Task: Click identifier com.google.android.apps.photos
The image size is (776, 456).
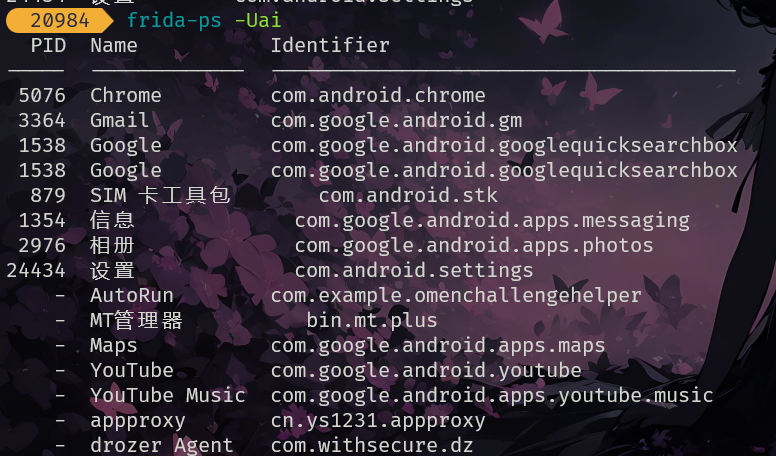Action: pyautogui.click(x=474, y=247)
